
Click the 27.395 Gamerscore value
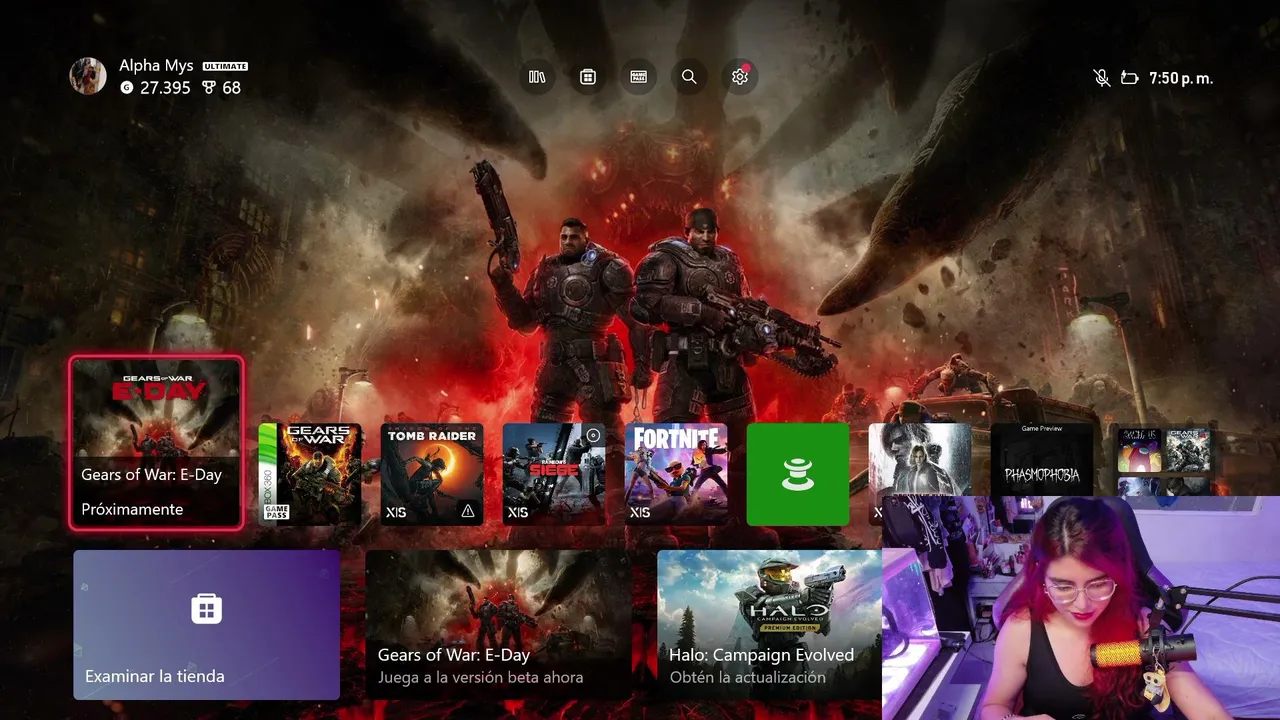tap(165, 88)
